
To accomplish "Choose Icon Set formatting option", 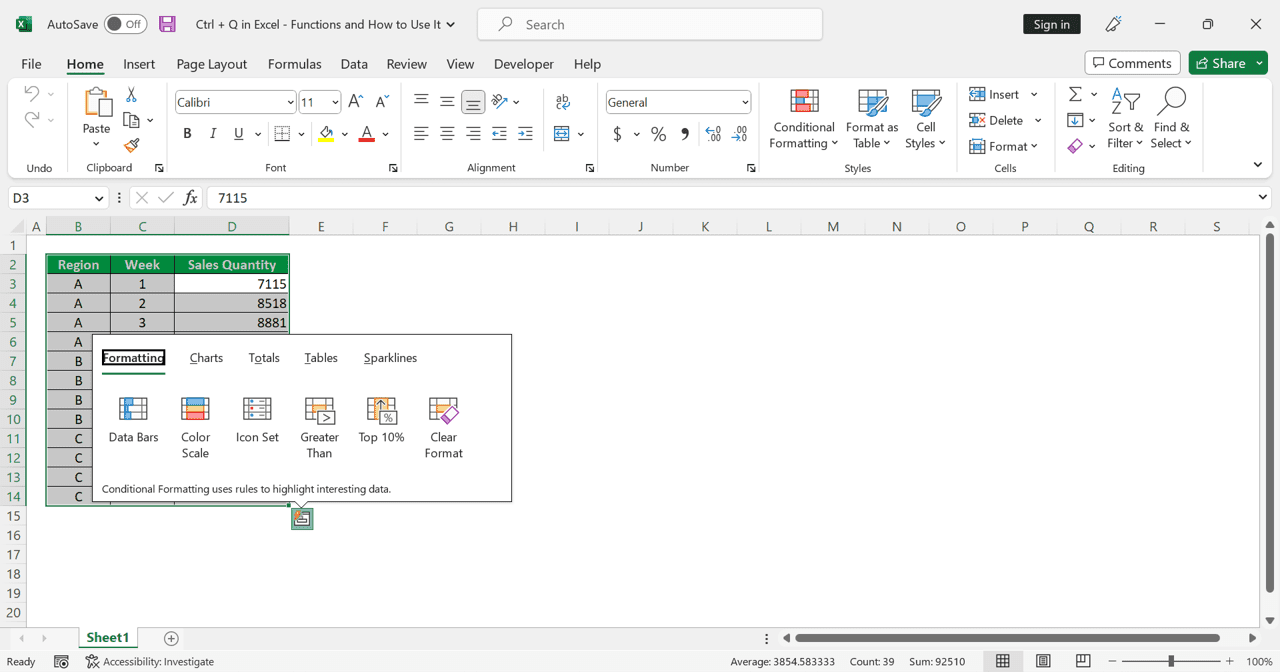I will [257, 420].
